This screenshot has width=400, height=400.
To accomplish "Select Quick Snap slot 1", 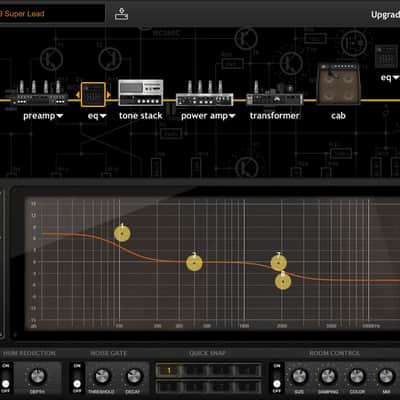I will click(x=169, y=371).
